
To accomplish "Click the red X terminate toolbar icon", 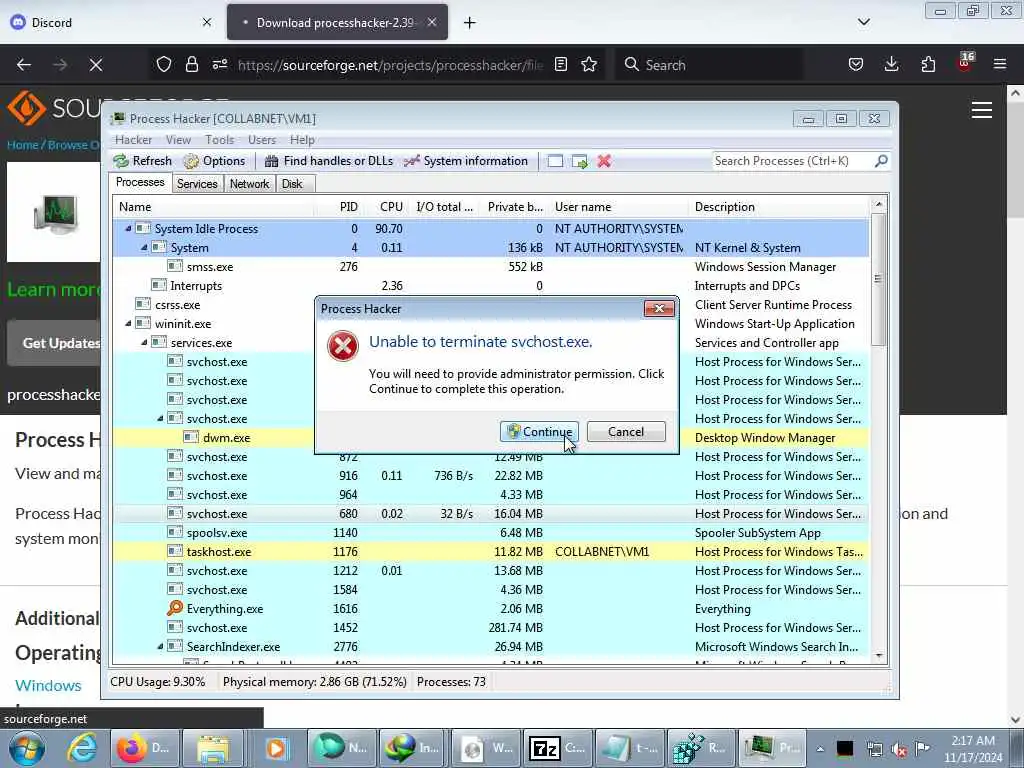I will click(604, 161).
